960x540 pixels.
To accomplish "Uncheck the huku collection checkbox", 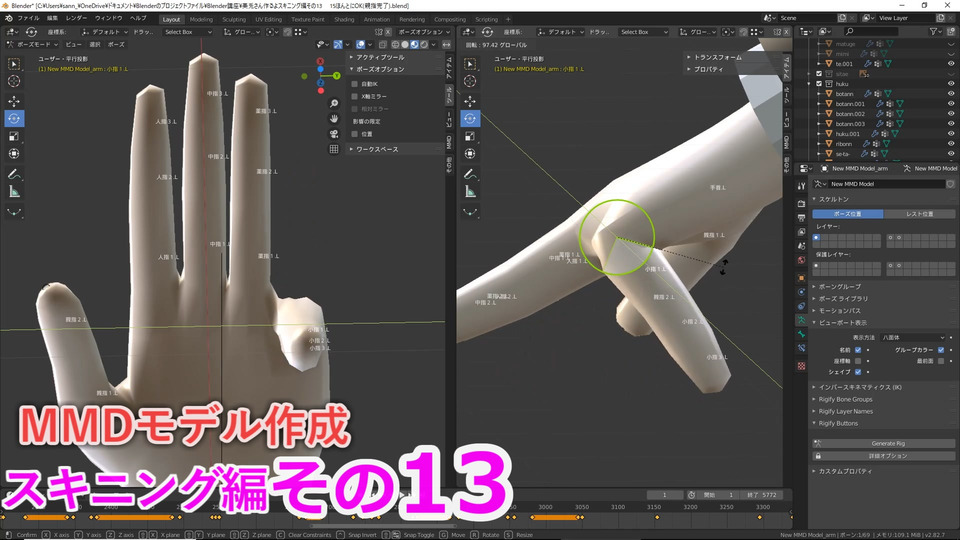I will click(819, 84).
